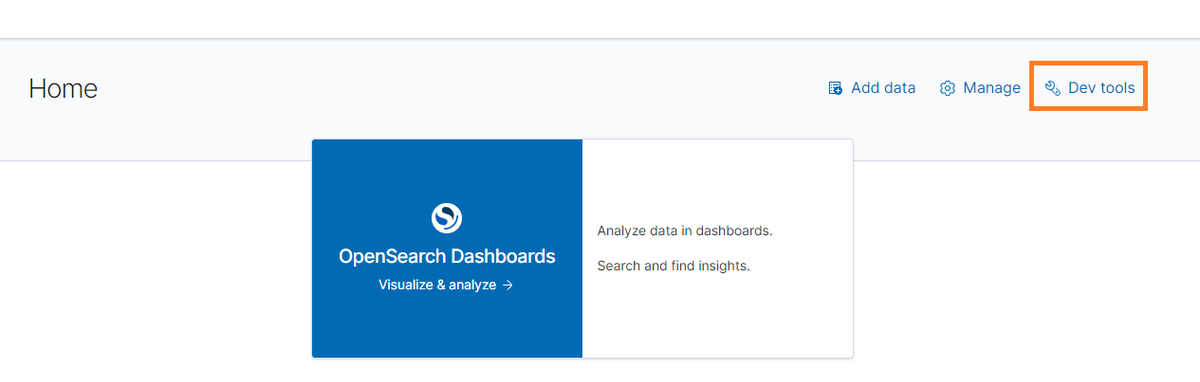Click the Dev tools wrench icon

click(x=1052, y=88)
